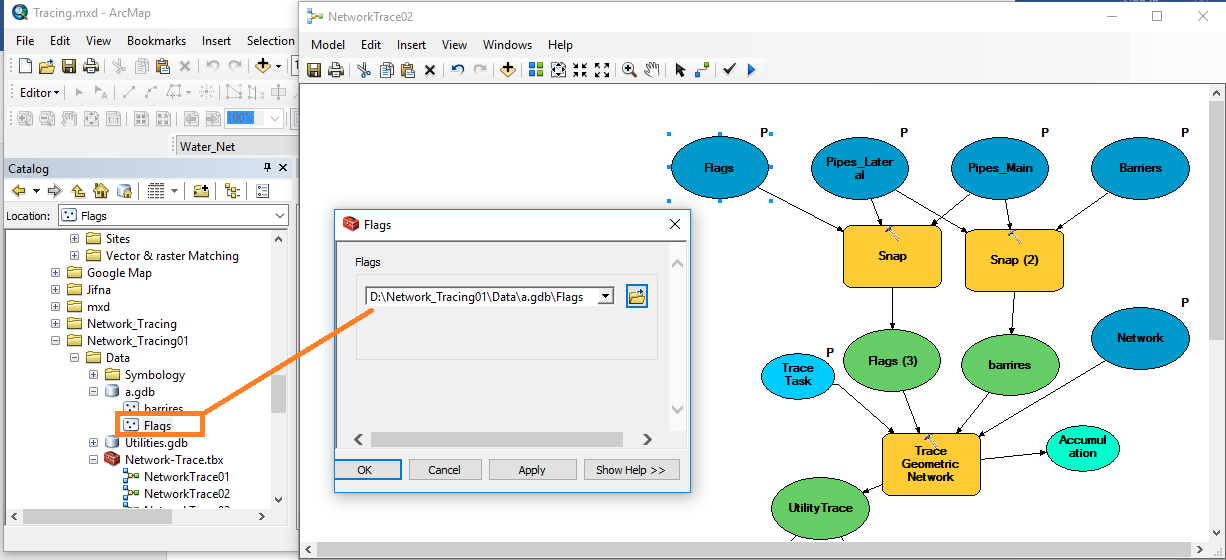Validate the entire model with checkmark
1226x560 pixels.
click(730, 69)
